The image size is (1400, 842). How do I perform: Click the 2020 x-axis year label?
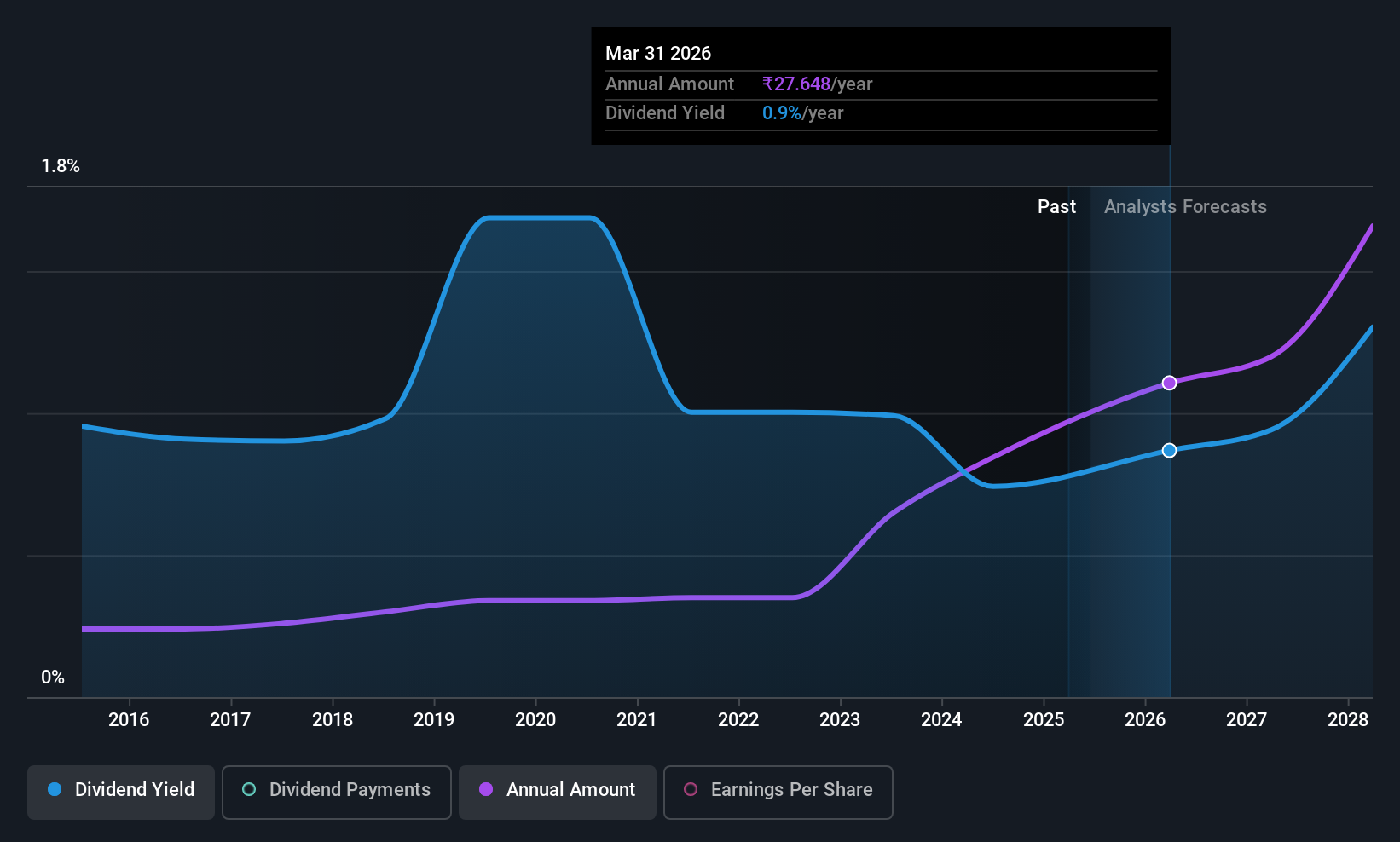[535, 719]
